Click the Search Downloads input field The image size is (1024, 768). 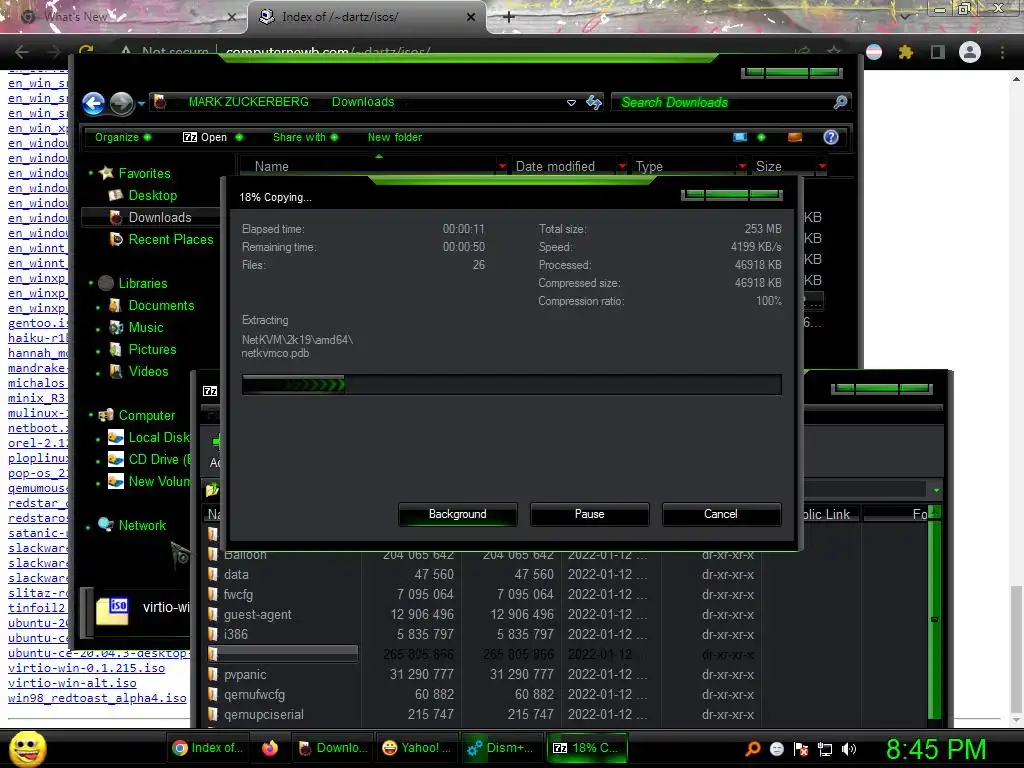point(722,103)
